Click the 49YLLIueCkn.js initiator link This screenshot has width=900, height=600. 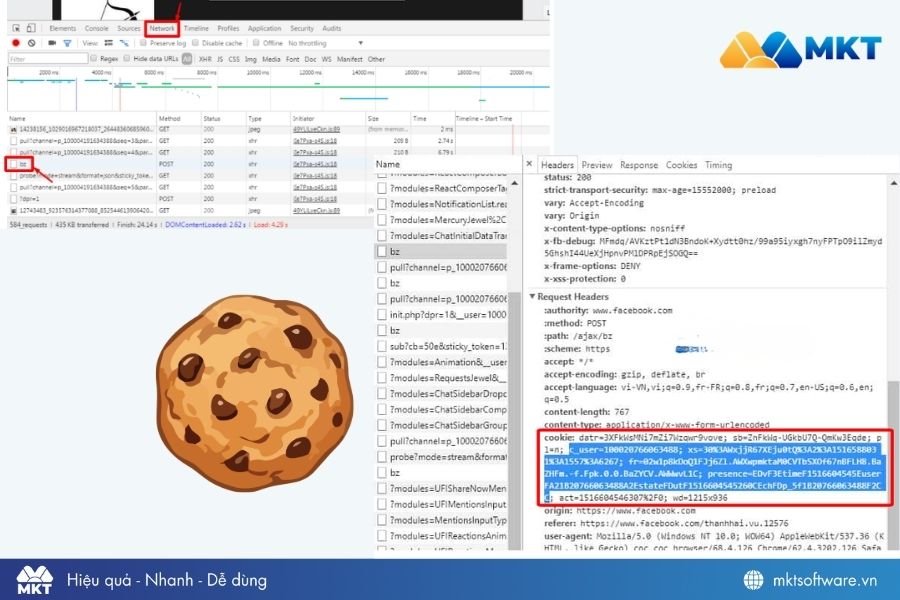(x=316, y=129)
